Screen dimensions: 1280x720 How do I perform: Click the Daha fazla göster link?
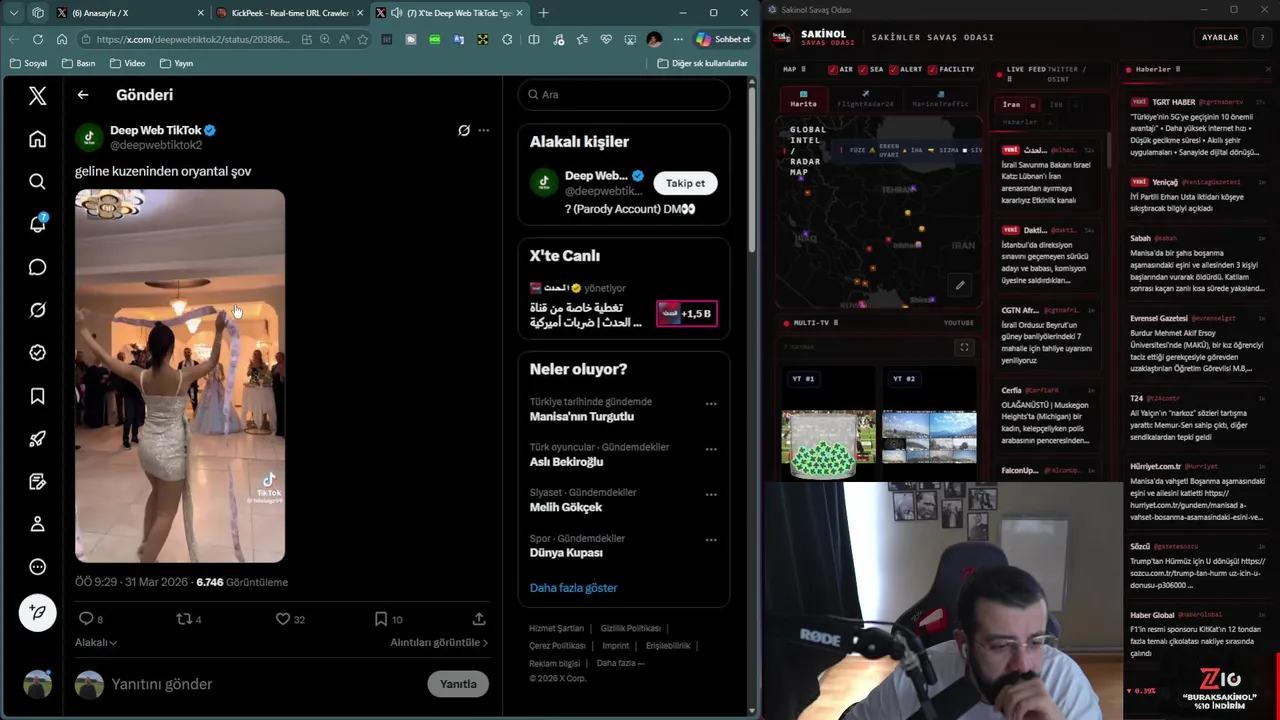pyautogui.click(x=573, y=588)
